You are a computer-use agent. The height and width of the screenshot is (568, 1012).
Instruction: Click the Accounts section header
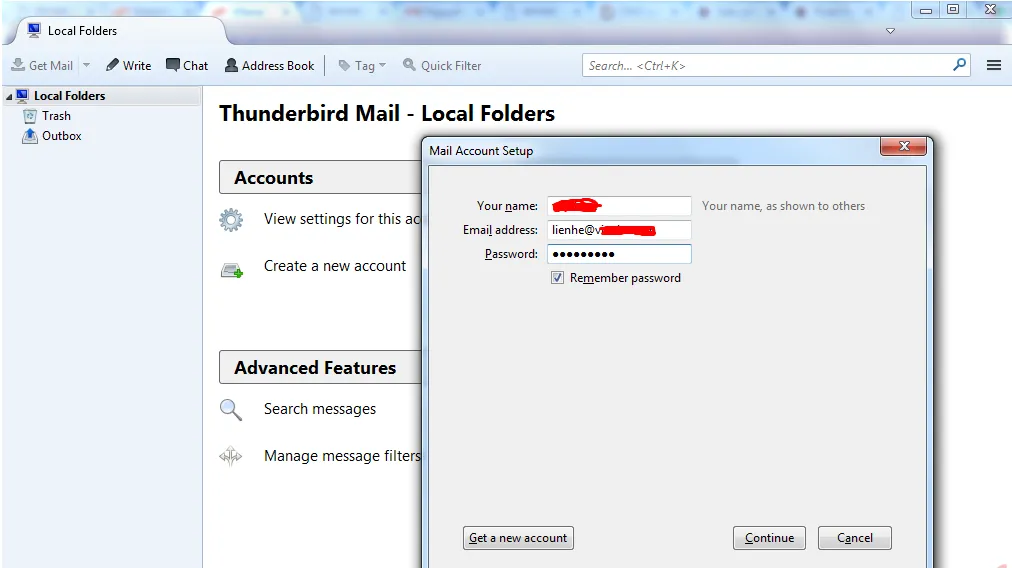[320, 178]
